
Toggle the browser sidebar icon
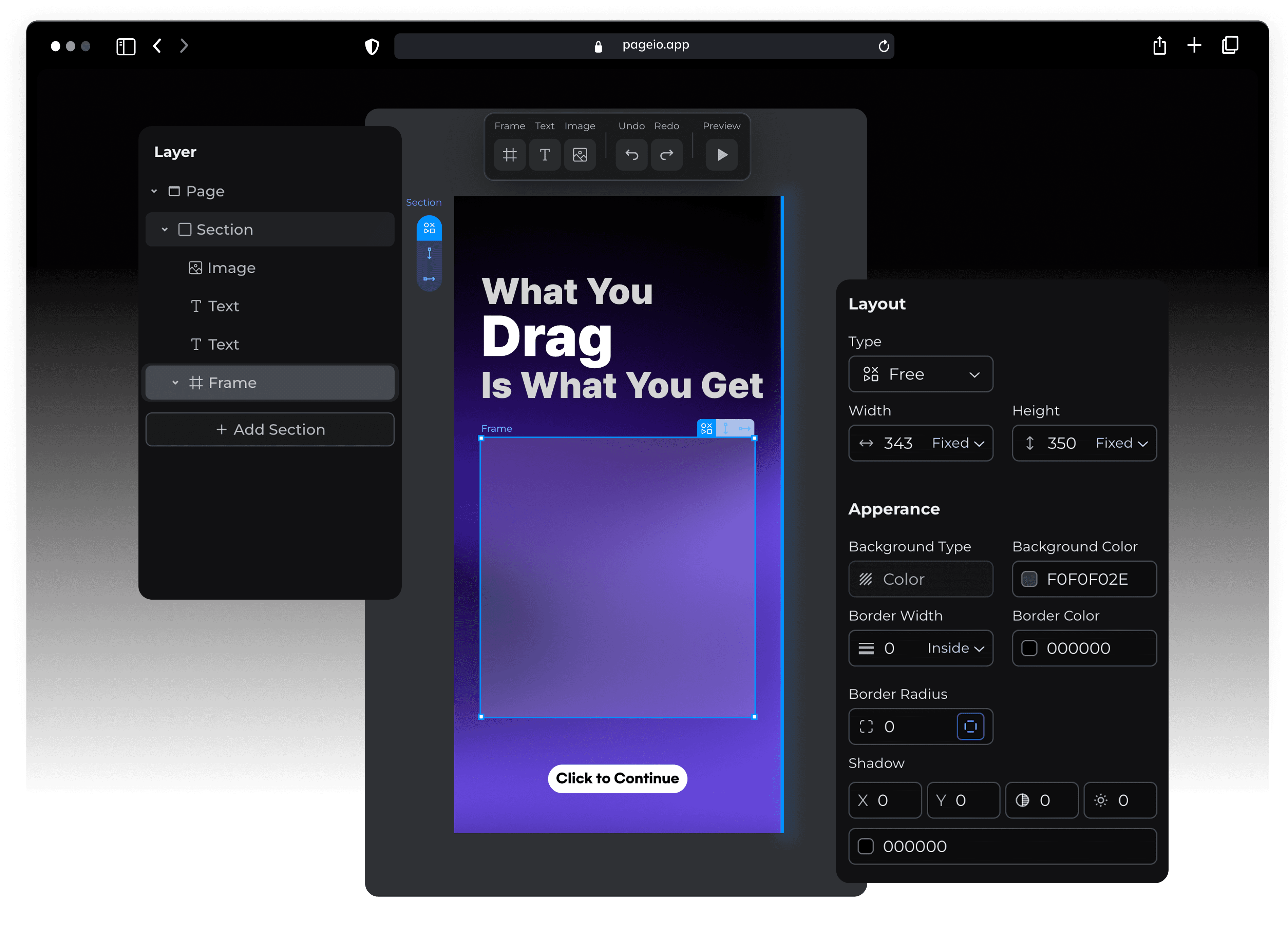pyautogui.click(x=126, y=46)
